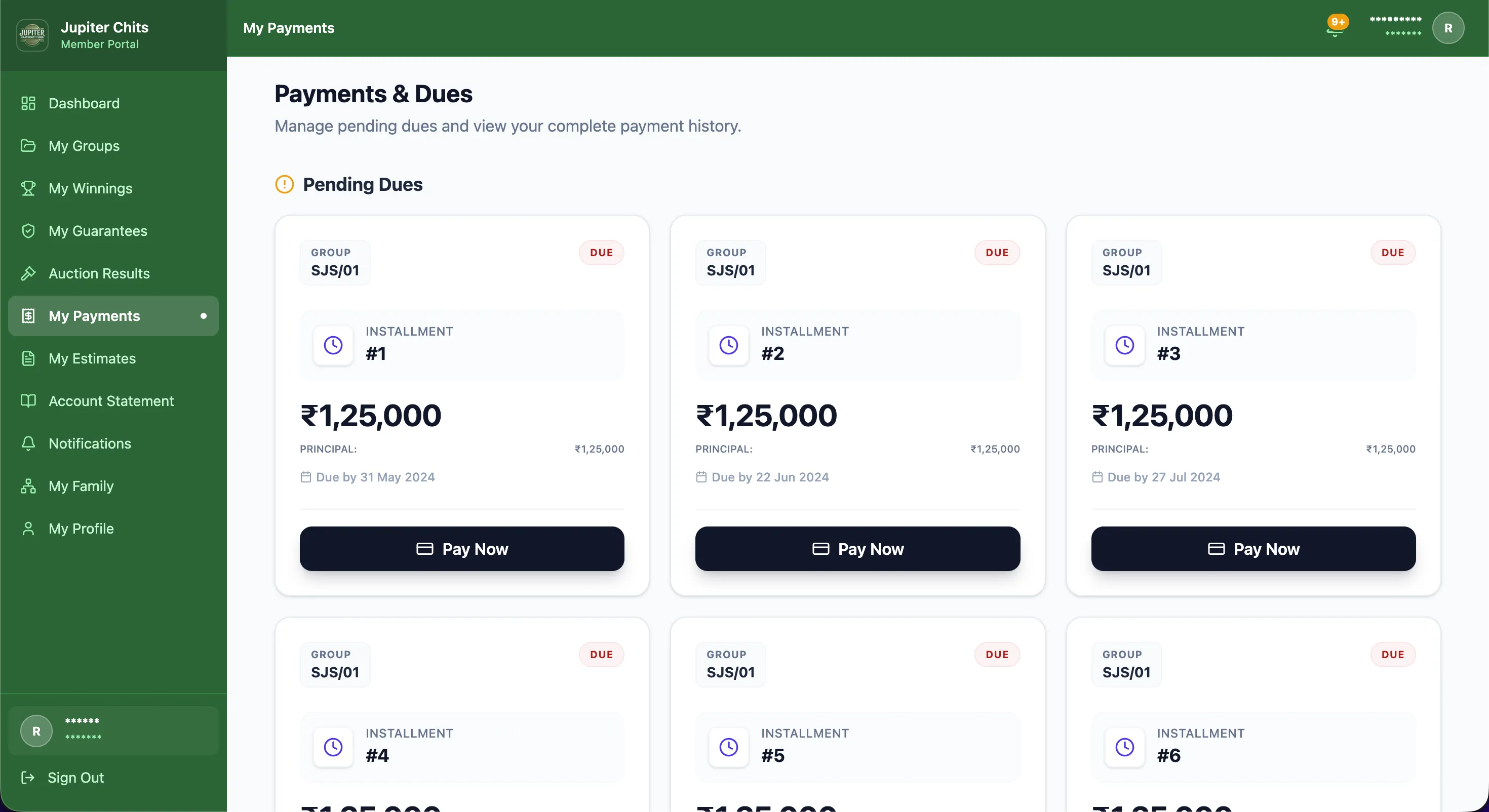Click the Sign Out arrow icon

pos(28,778)
